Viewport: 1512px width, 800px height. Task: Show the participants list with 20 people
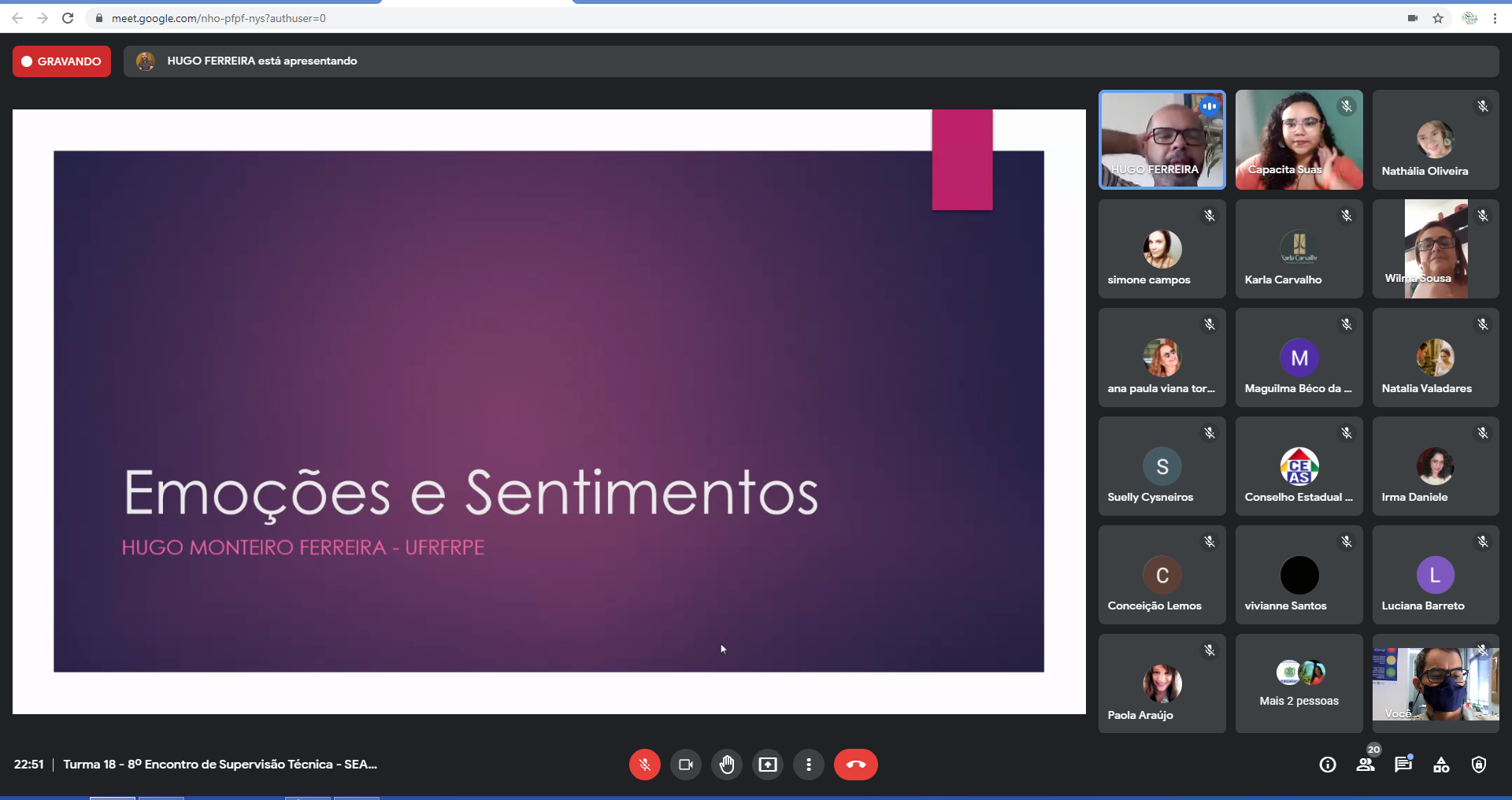coord(1366,765)
